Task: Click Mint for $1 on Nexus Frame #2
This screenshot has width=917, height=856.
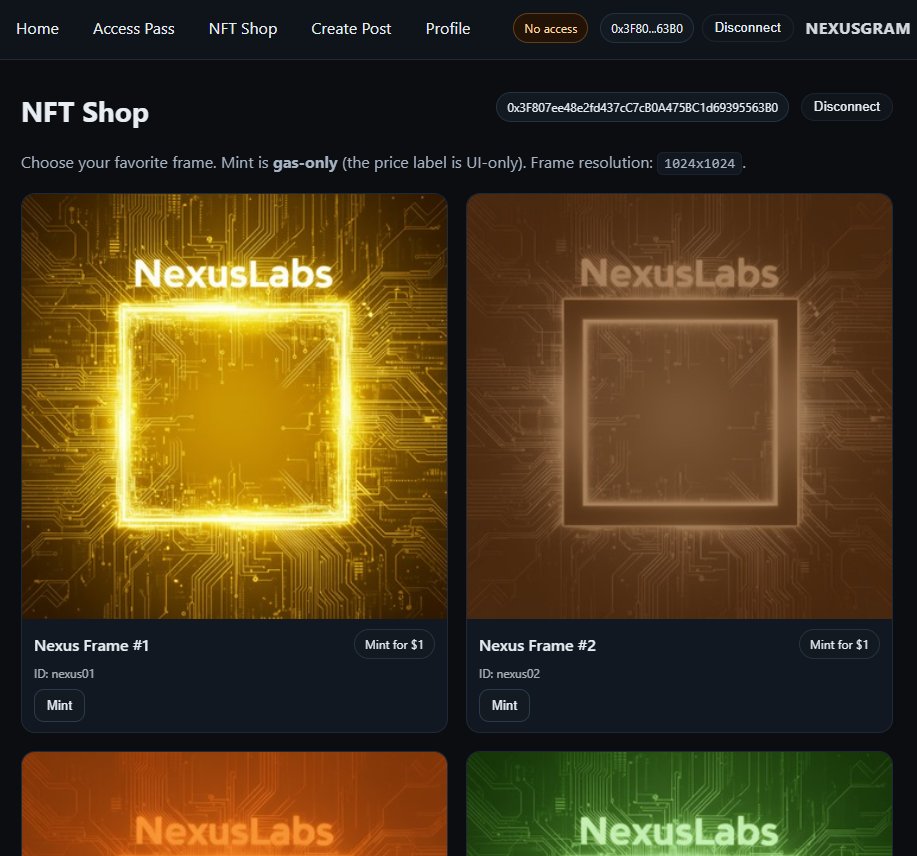Action: (x=839, y=644)
